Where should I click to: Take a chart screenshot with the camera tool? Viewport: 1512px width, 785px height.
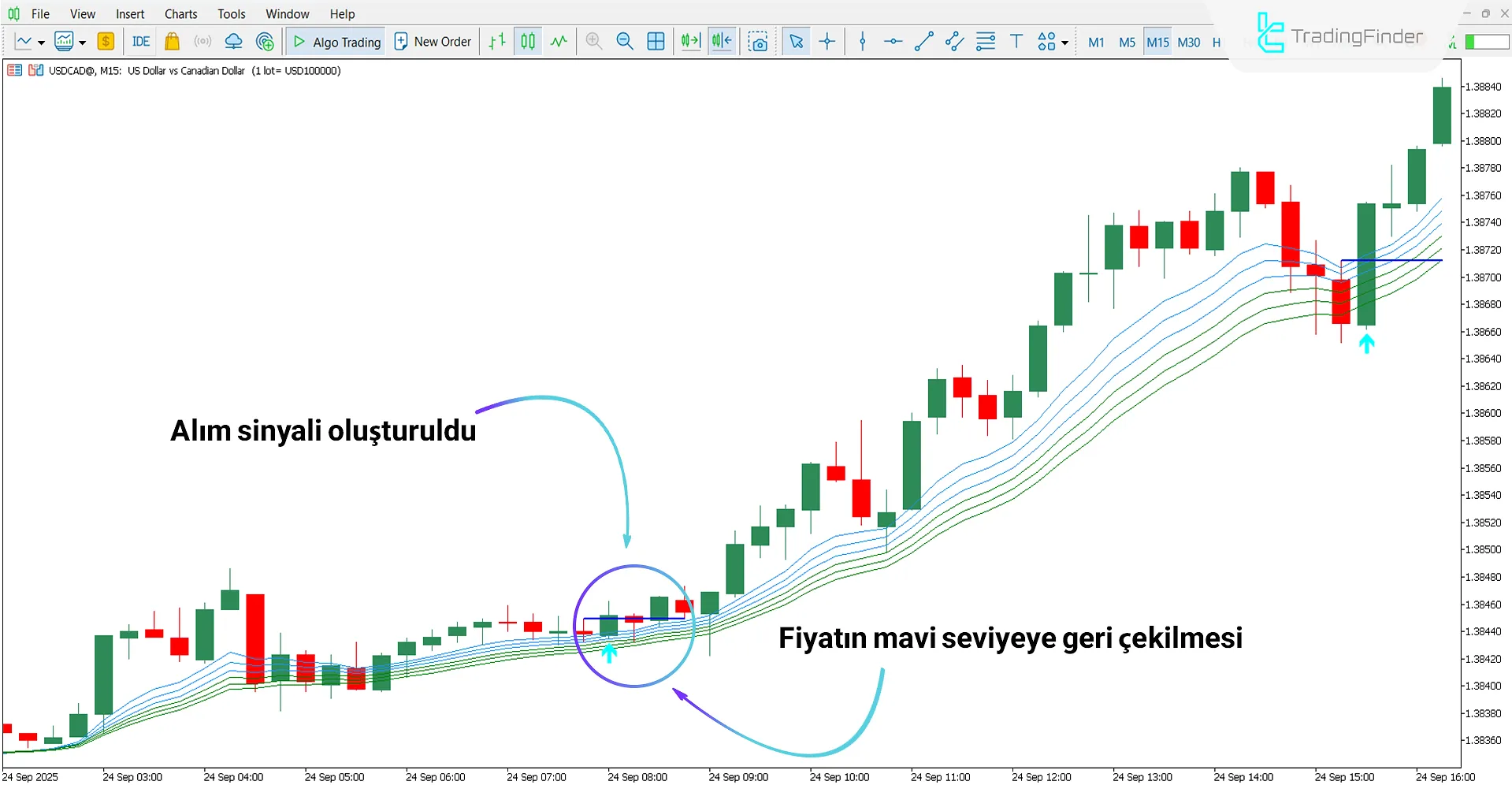(758, 41)
